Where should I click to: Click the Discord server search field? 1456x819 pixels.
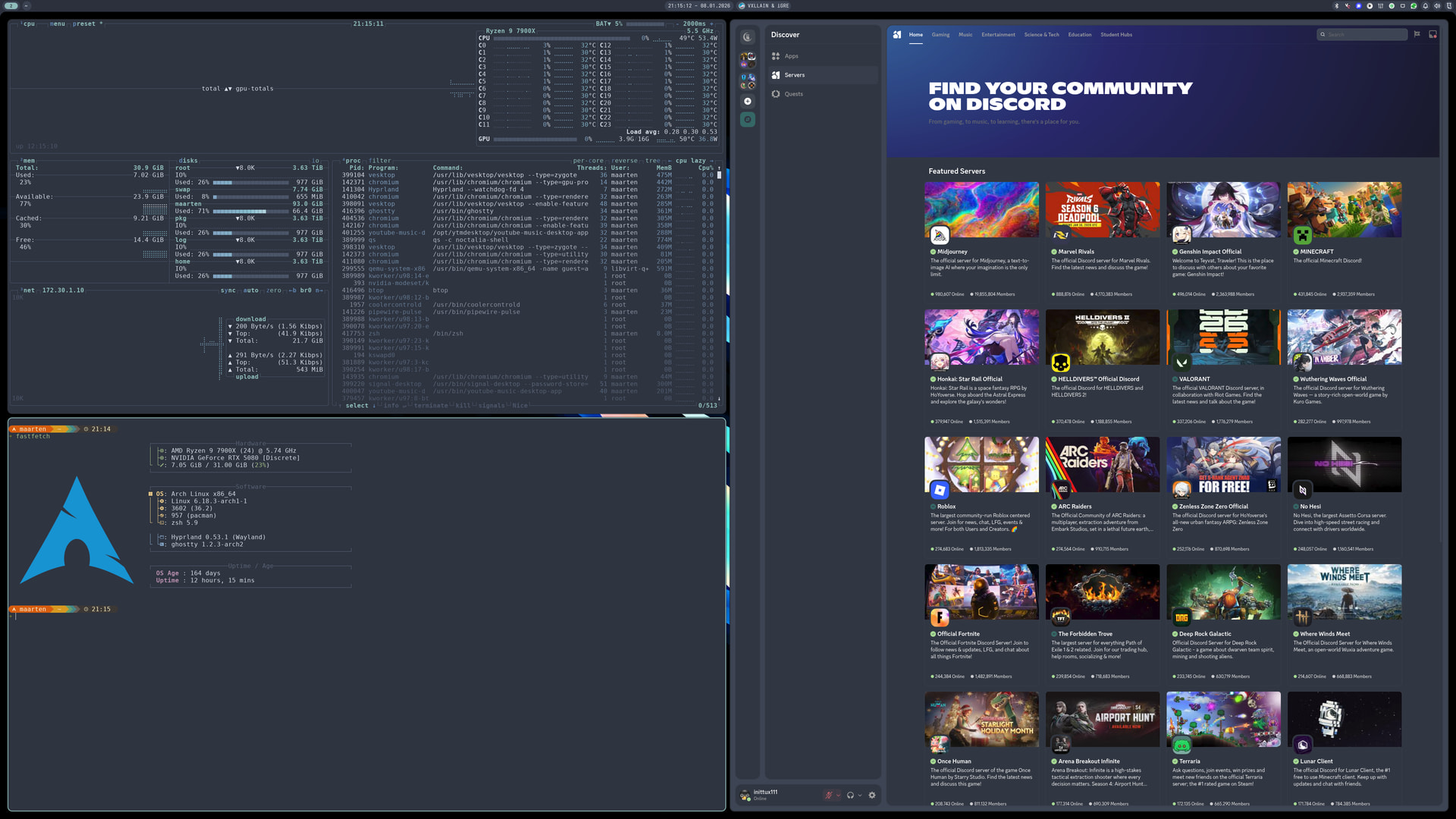pos(1362,34)
